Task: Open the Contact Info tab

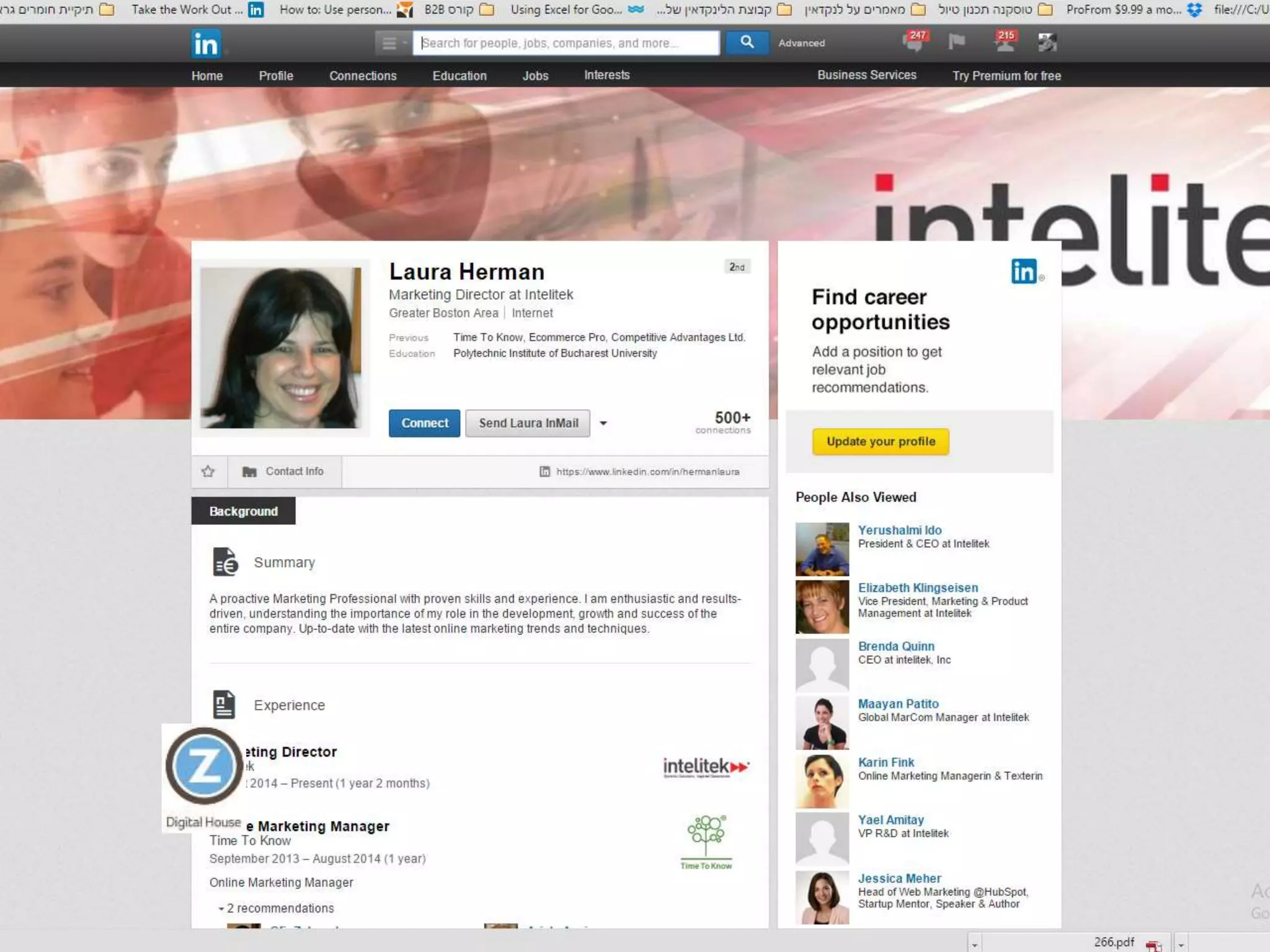Action: [285, 472]
